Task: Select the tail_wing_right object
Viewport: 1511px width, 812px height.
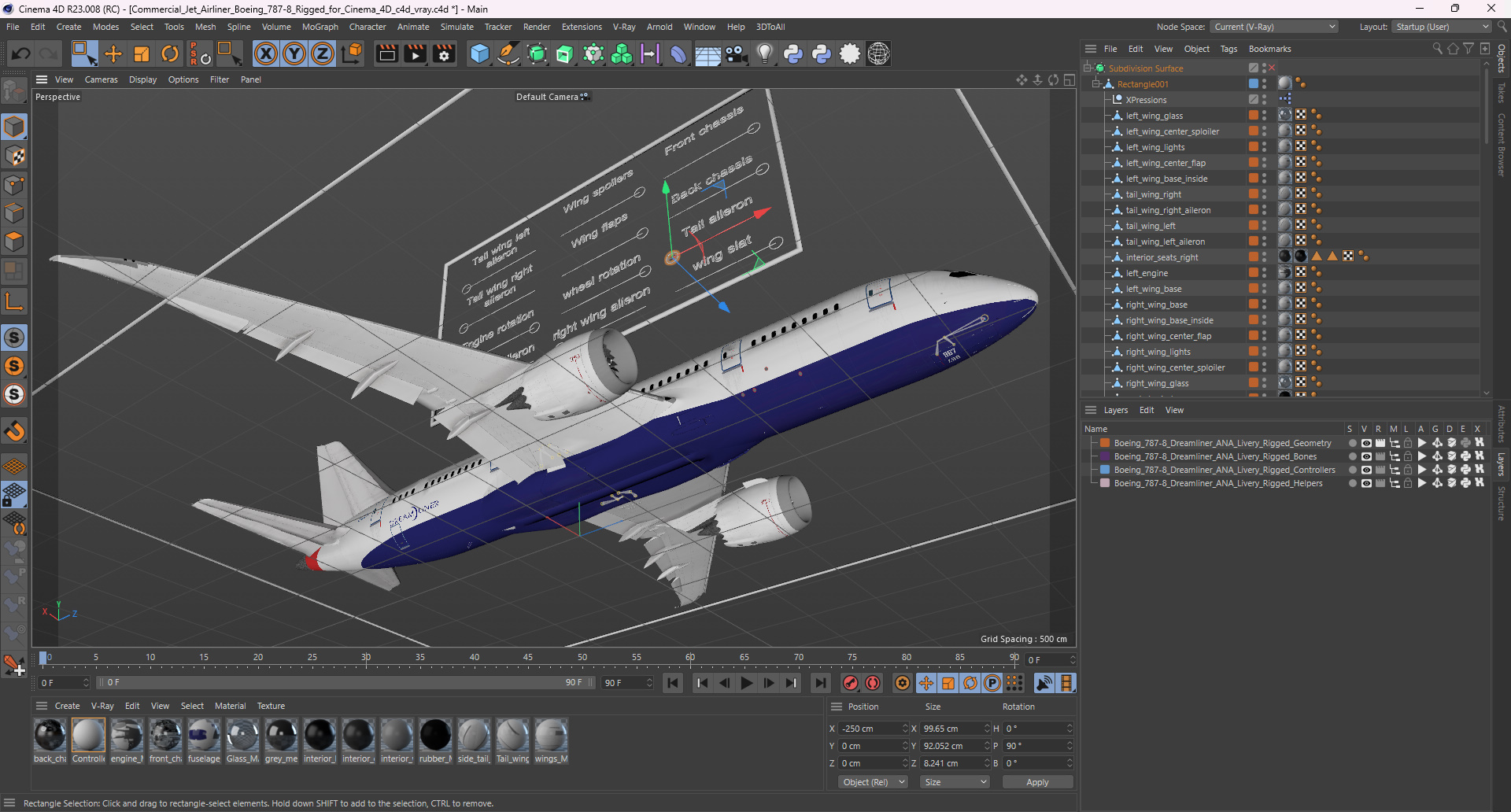Action: (1153, 194)
